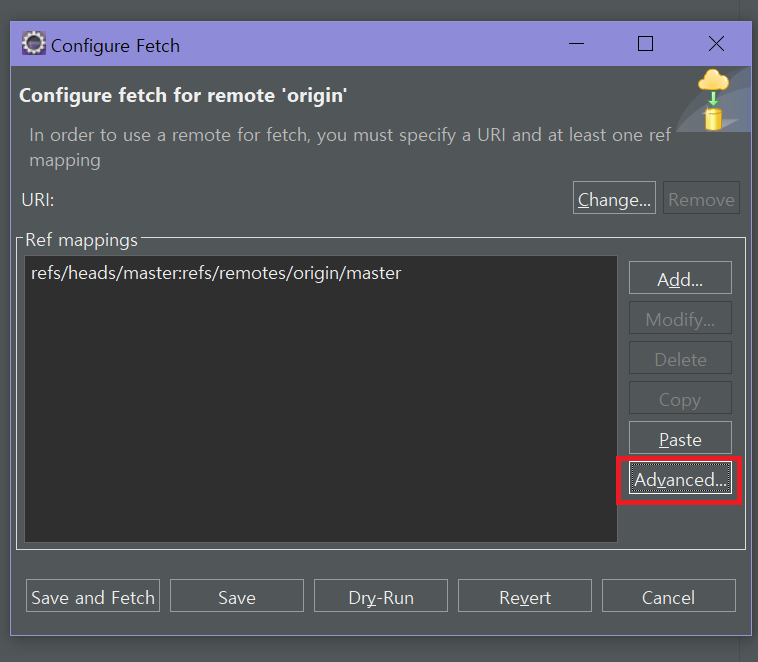Click the Copy ref mapping button
This screenshot has width=758, height=662.
680,398
